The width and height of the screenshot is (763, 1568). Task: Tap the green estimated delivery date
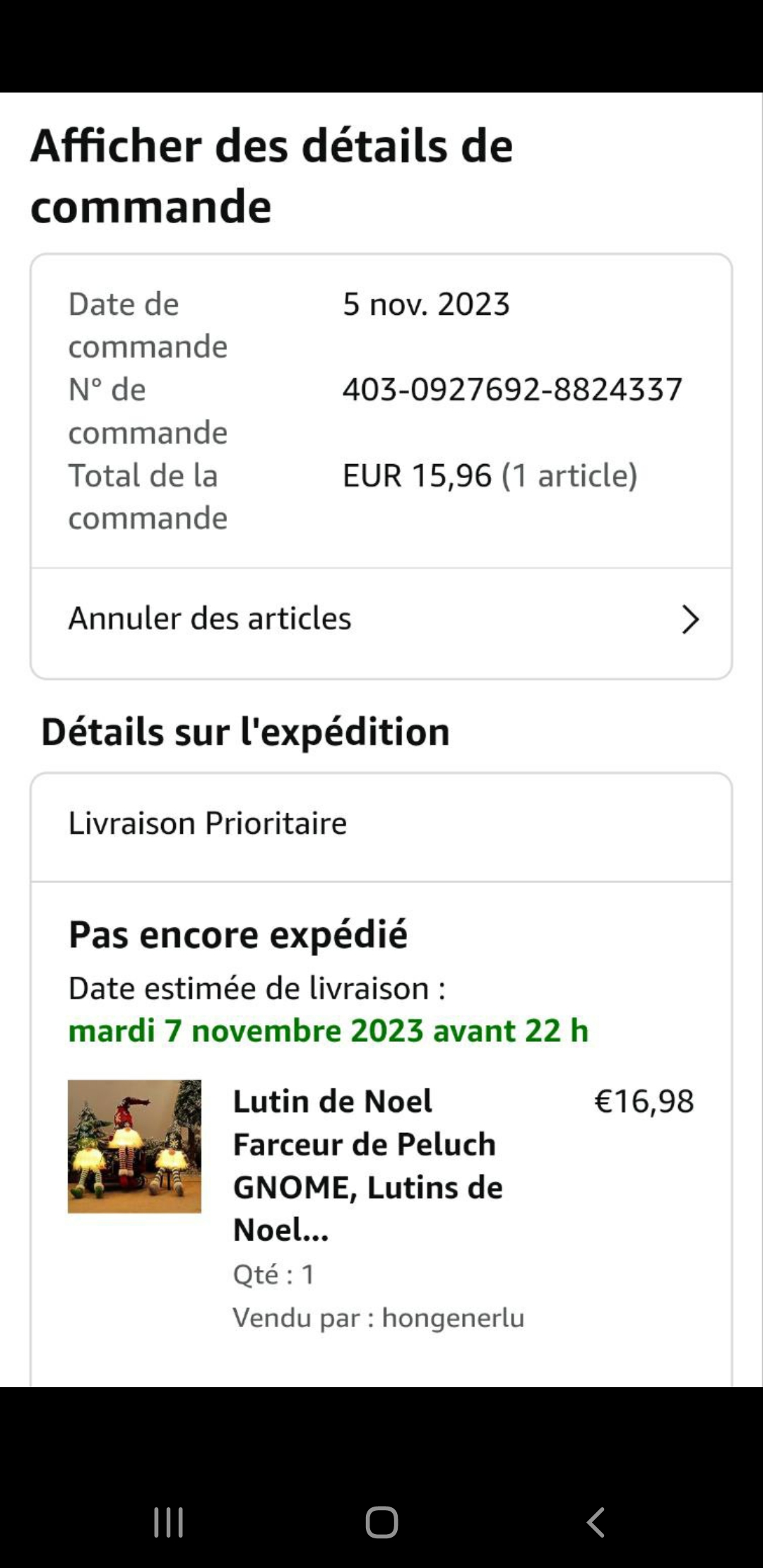329,1031
